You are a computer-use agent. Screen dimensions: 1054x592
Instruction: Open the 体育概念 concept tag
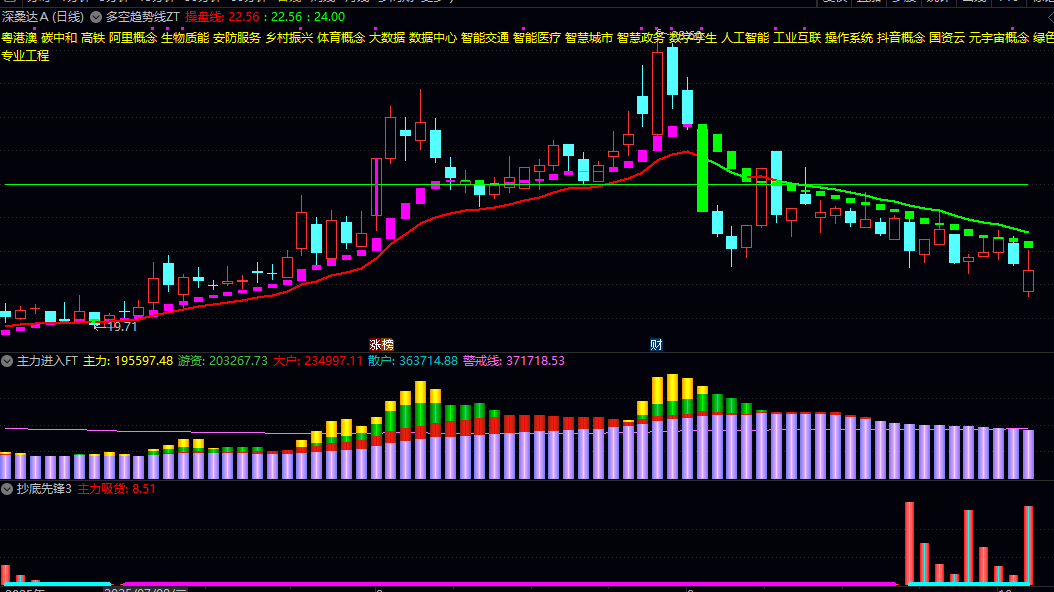341,38
